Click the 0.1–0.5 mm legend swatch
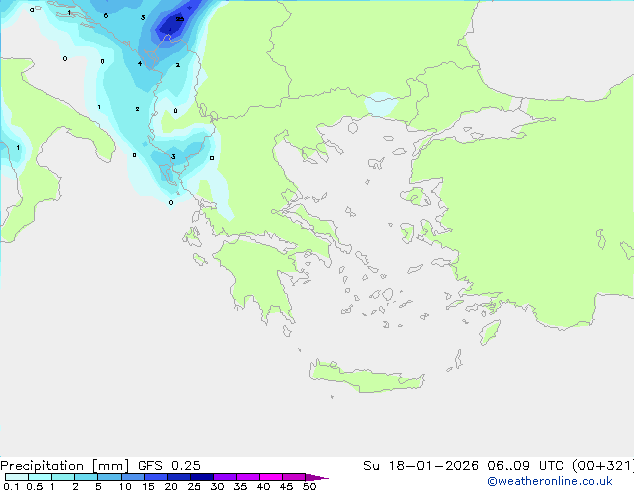 (x=17, y=477)
